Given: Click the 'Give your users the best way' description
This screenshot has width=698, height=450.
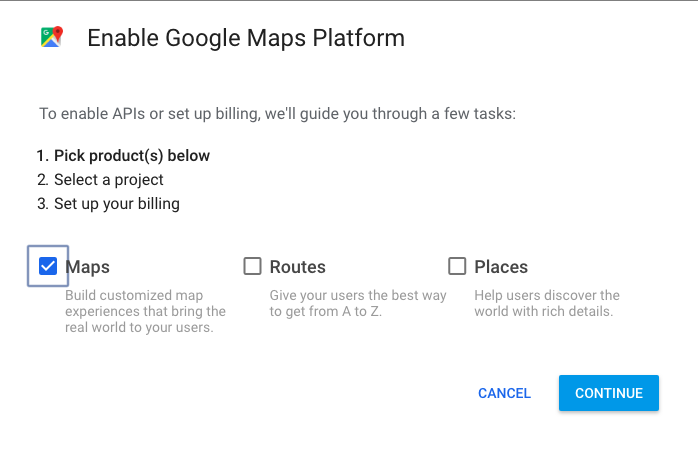Looking at the screenshot, I should point(358,303).
